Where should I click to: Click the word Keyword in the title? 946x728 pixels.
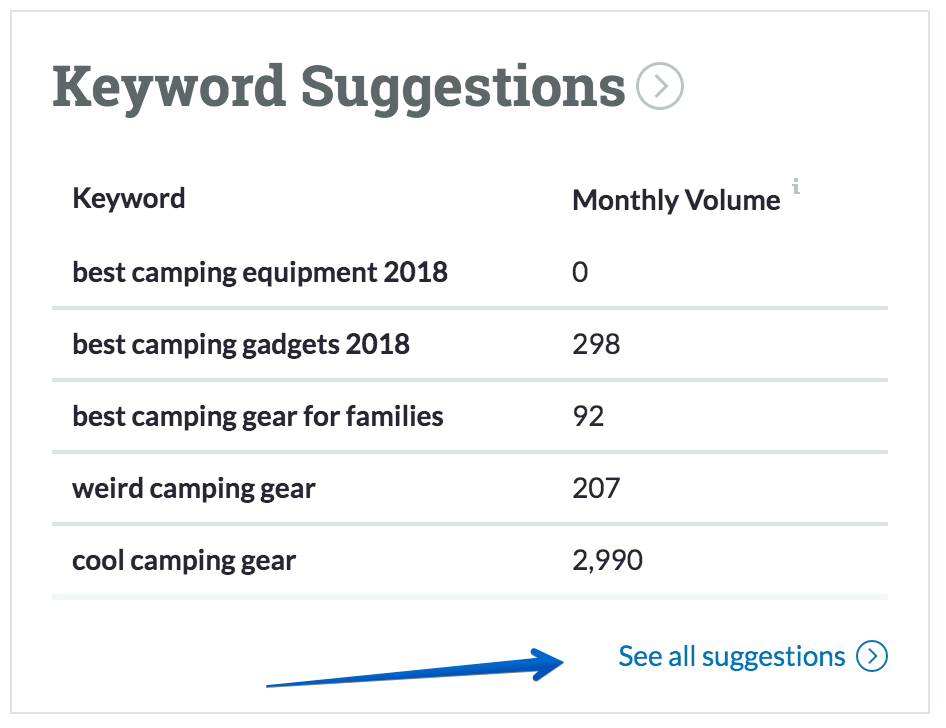pos(169,89)
